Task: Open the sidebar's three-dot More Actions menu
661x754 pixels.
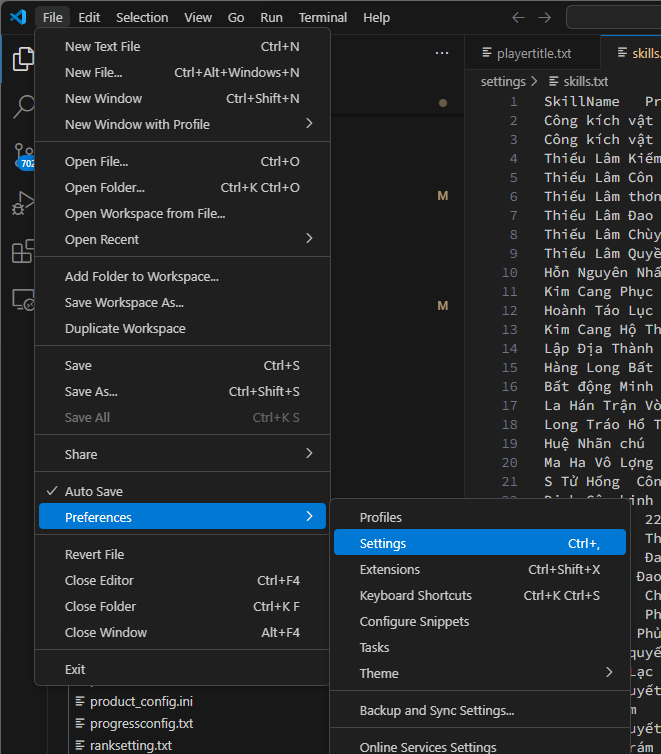Action: tap(442, 53)
